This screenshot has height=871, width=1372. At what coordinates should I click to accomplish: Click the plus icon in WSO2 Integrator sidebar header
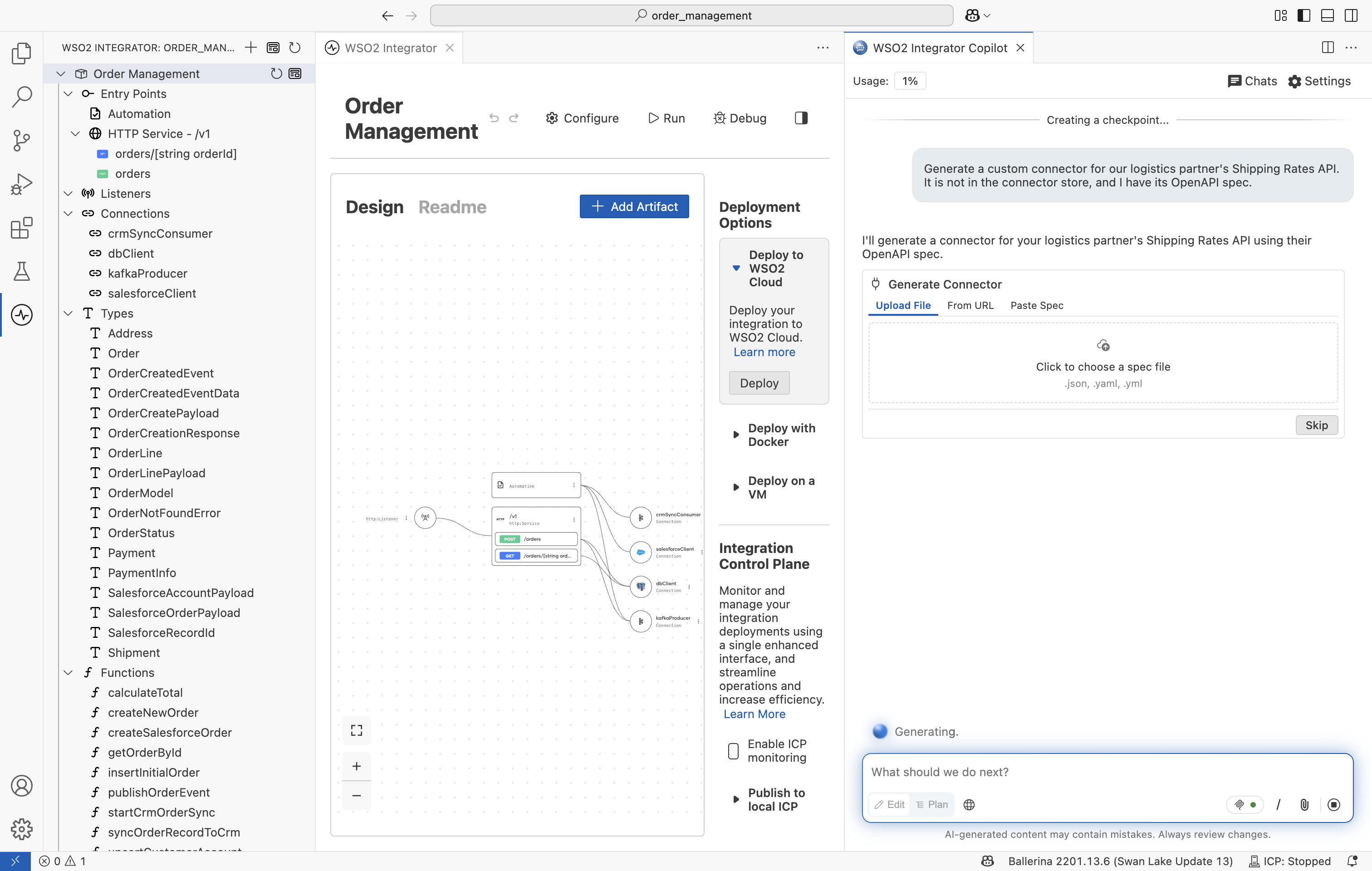pyautogui.click(x=251, y=47)
